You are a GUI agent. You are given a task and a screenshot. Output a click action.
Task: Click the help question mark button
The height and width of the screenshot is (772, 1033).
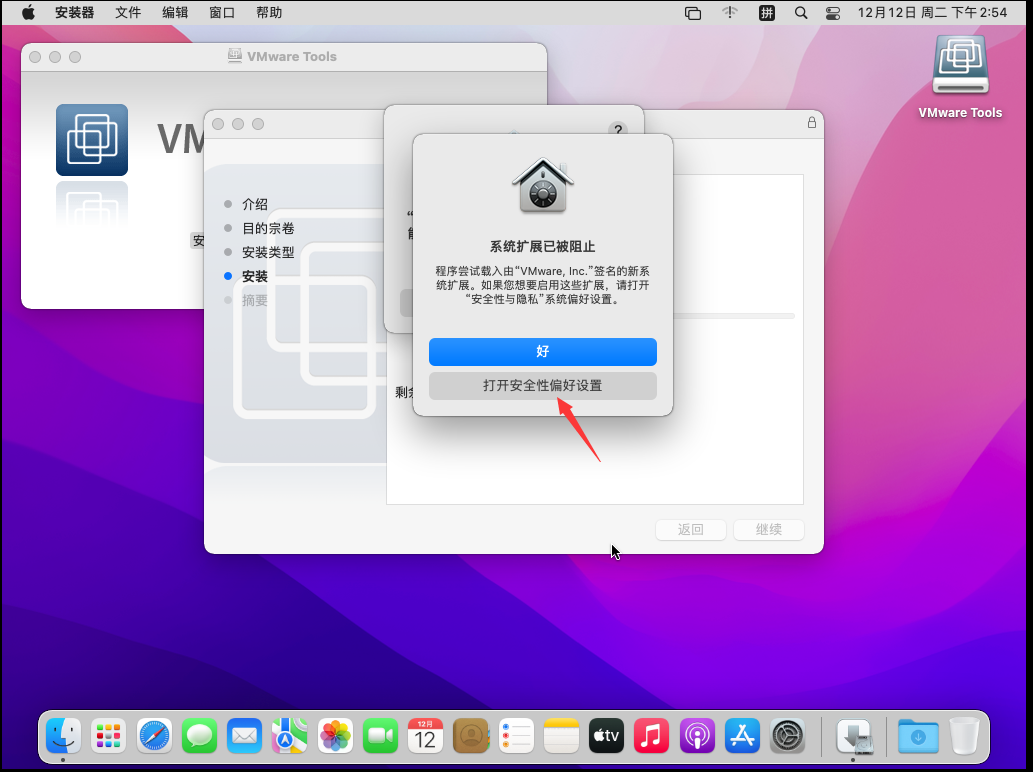tap(617, 130)
